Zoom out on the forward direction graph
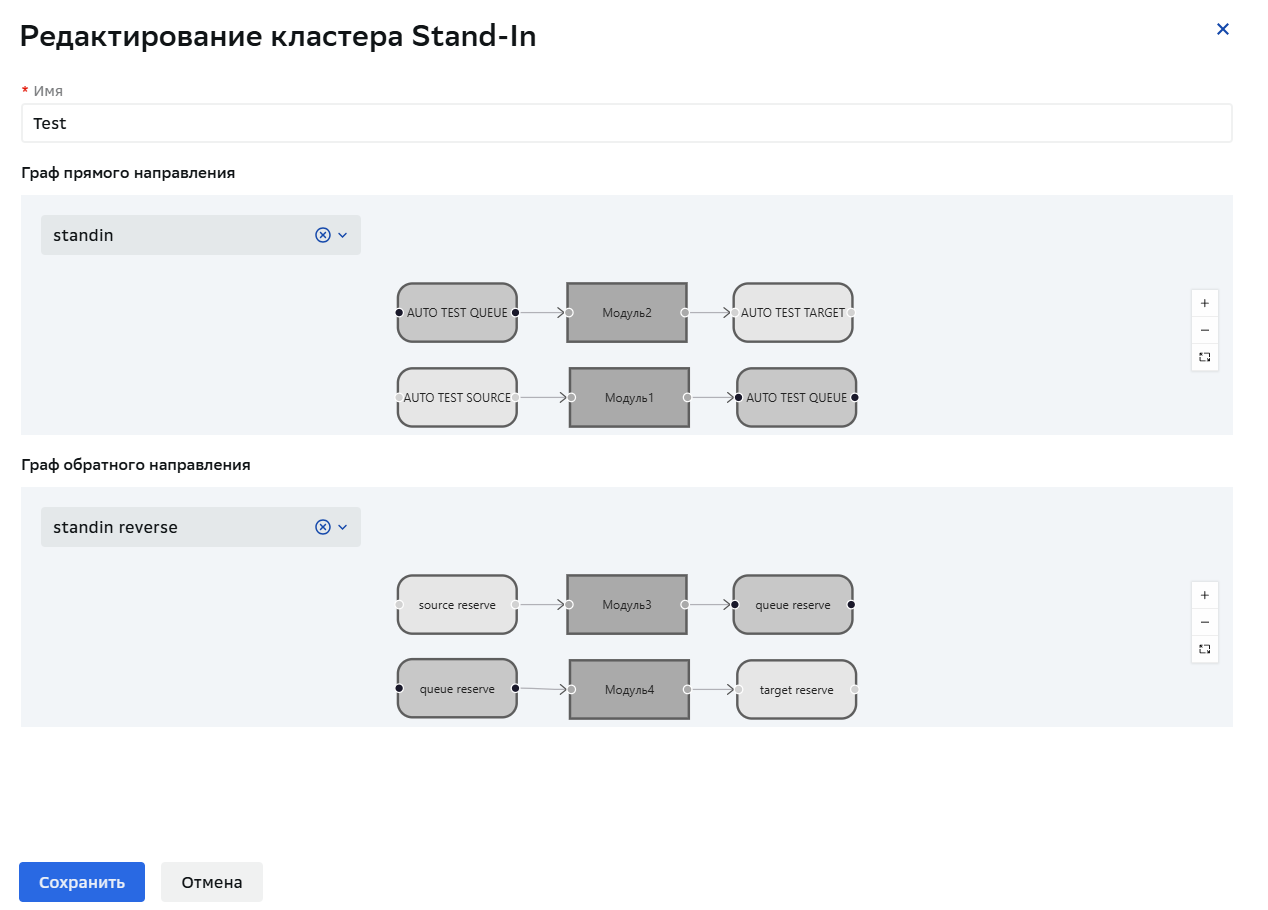Viewport: 1268px width, 910px height. pos(1205,330)
